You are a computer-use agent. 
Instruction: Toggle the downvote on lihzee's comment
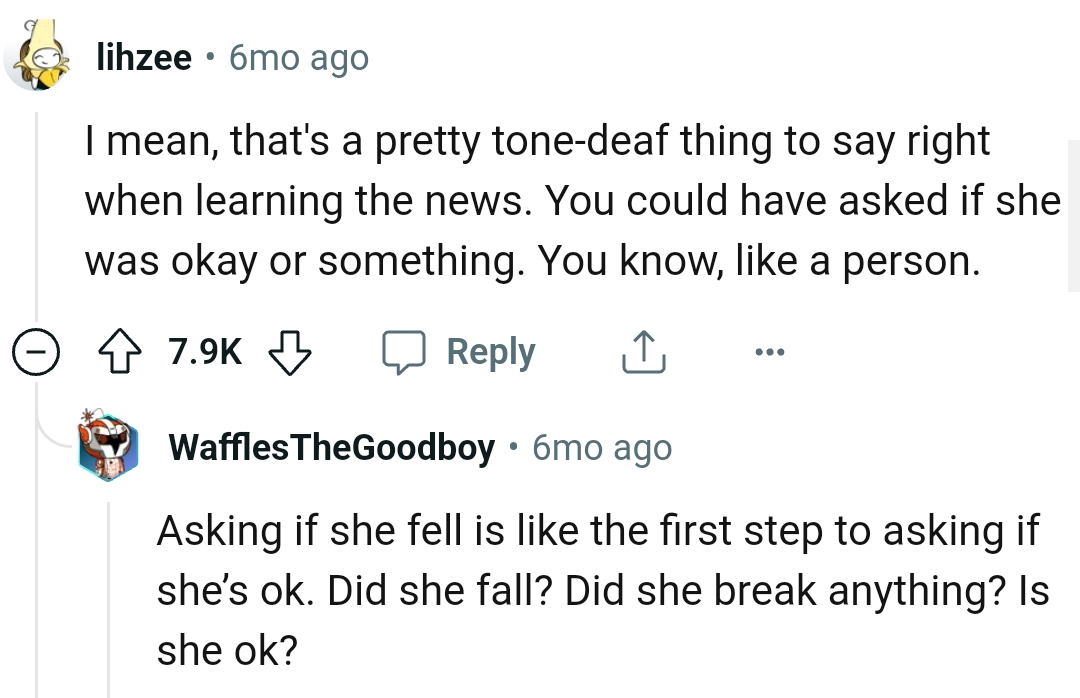289,352
